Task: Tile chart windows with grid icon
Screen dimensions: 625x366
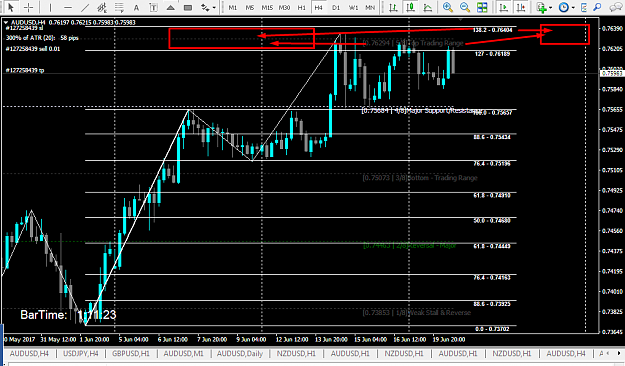Action: 482,7
